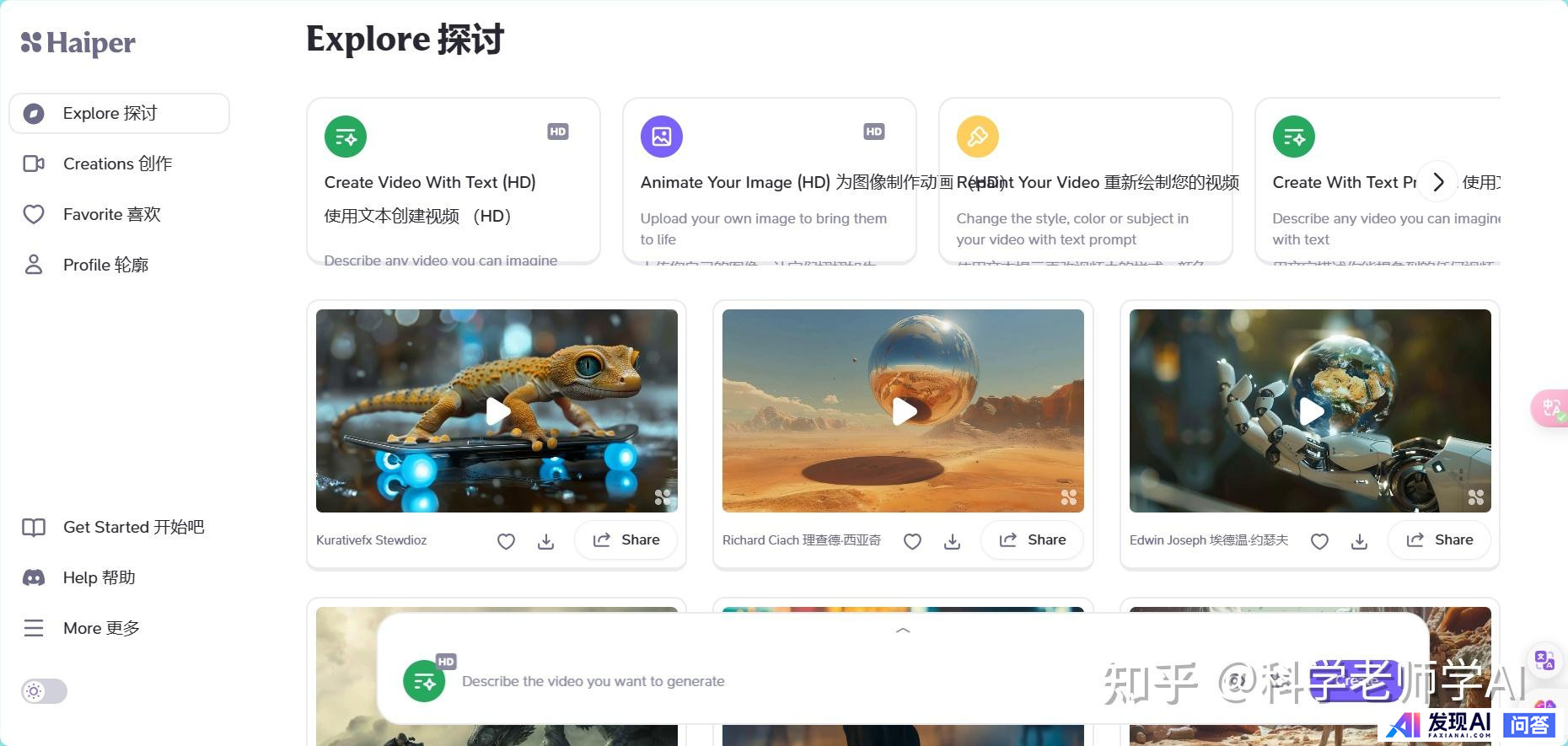Click Profile person icon
The width and height of the screenshot is (1568, 746).
pos(34,265)
